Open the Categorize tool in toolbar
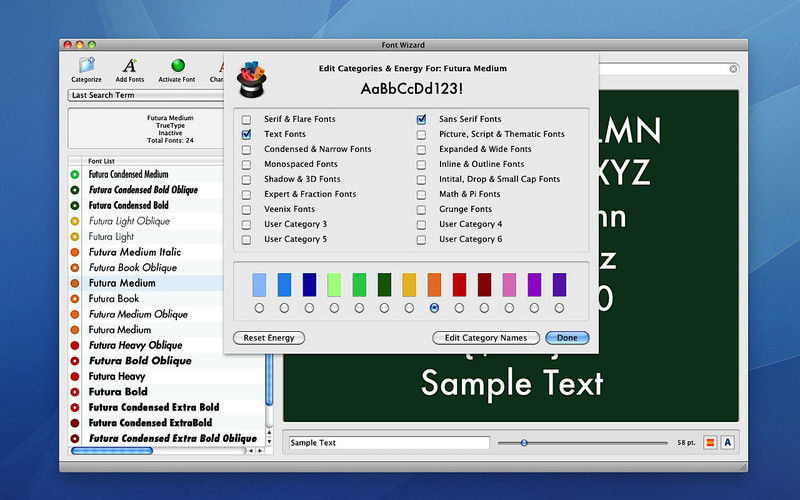This screenshot has height=500, width=800. point(86,69)
